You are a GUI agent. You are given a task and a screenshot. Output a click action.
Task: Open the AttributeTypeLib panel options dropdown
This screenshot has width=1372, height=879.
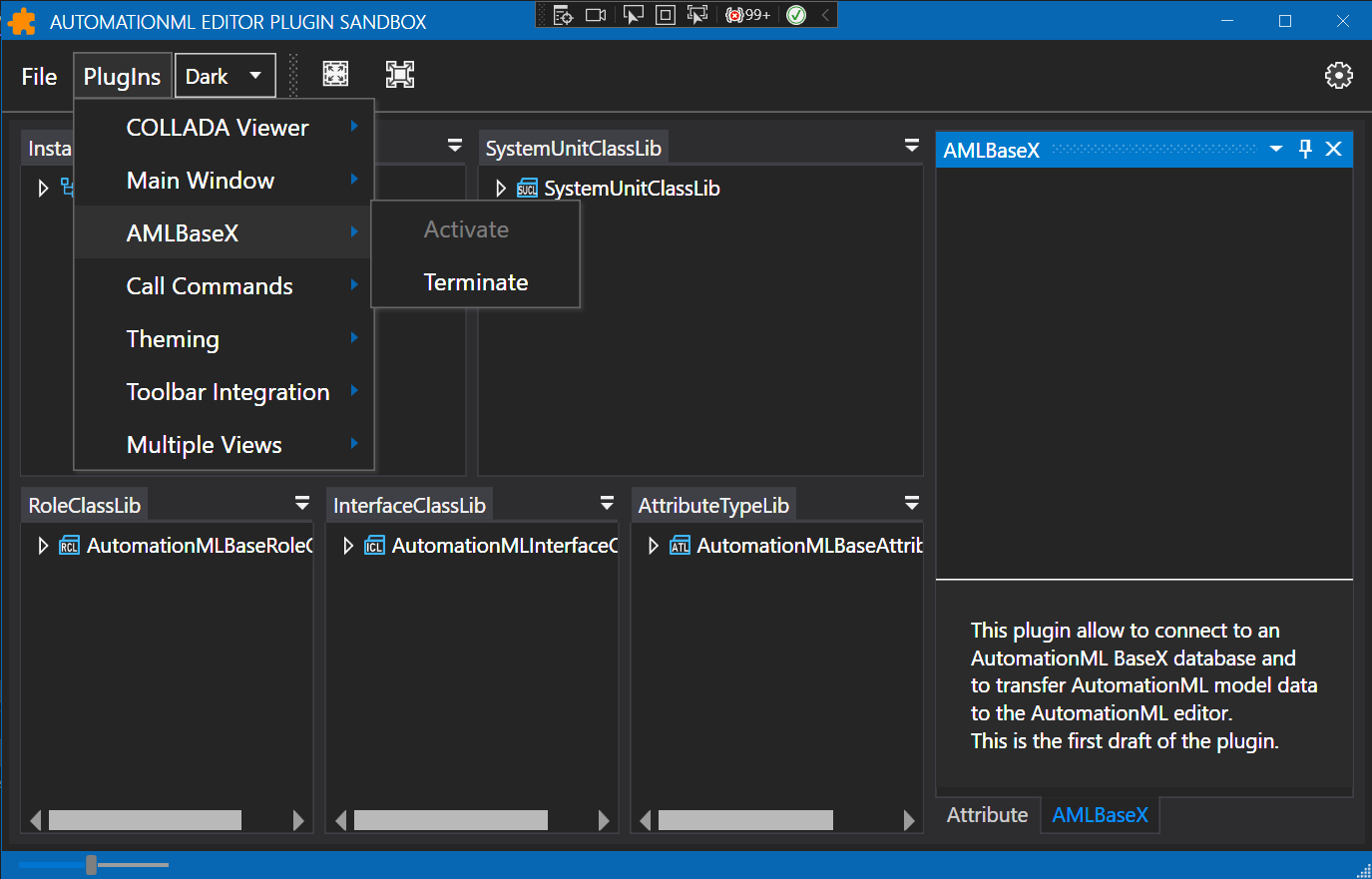912,503
